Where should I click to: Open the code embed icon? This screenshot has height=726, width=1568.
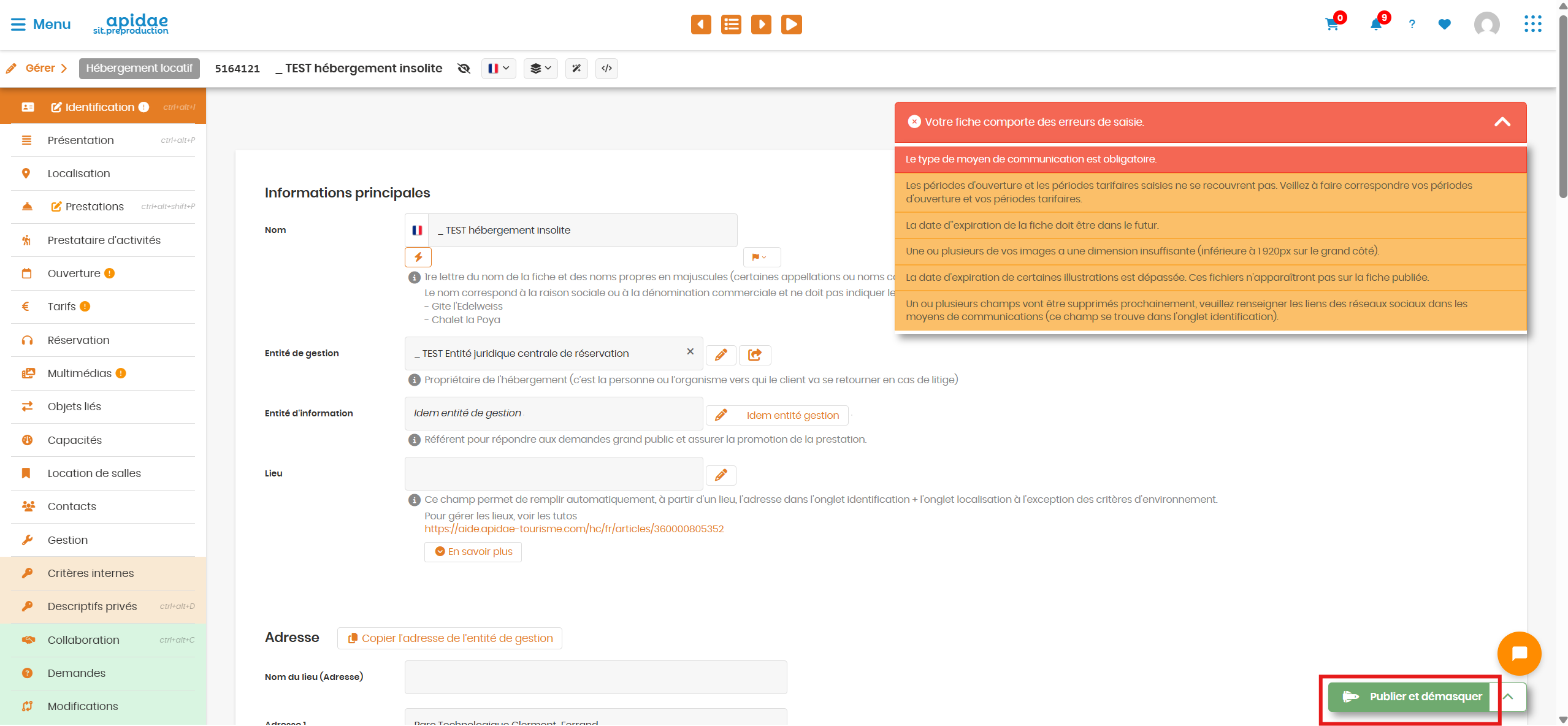606,69
